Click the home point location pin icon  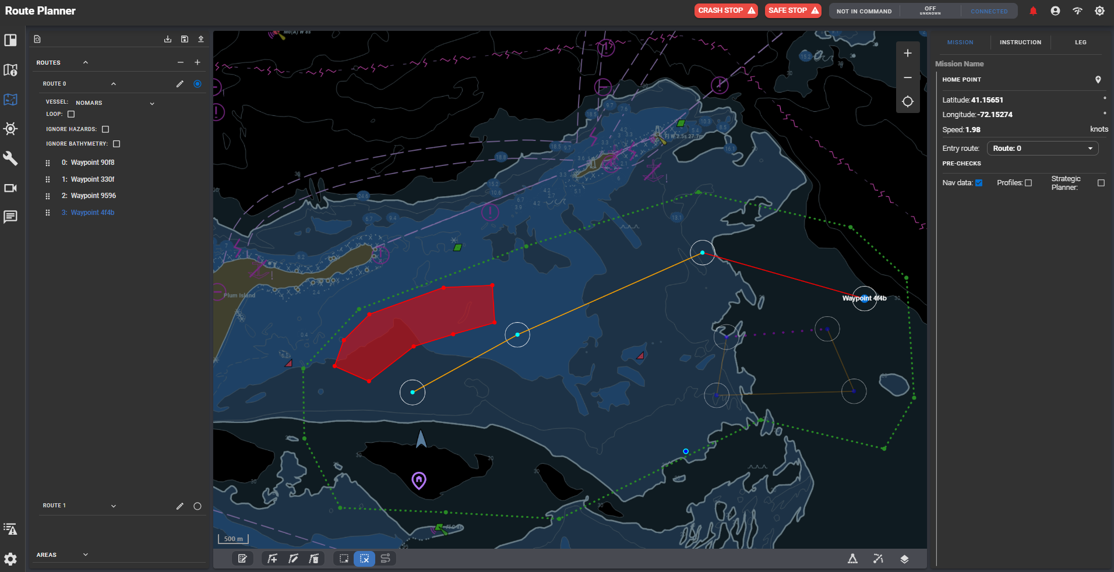pos(1097,80)
